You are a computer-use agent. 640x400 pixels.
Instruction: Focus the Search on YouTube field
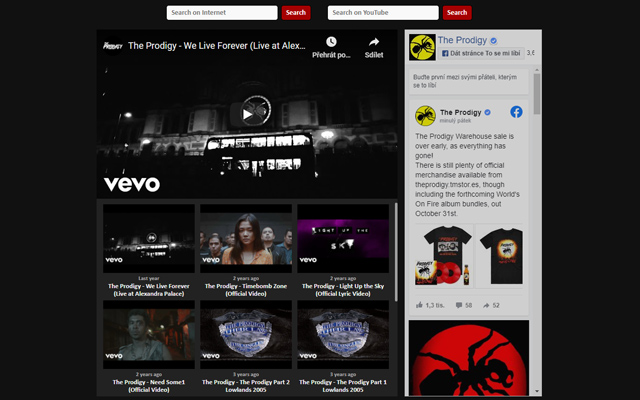(383, 13)
